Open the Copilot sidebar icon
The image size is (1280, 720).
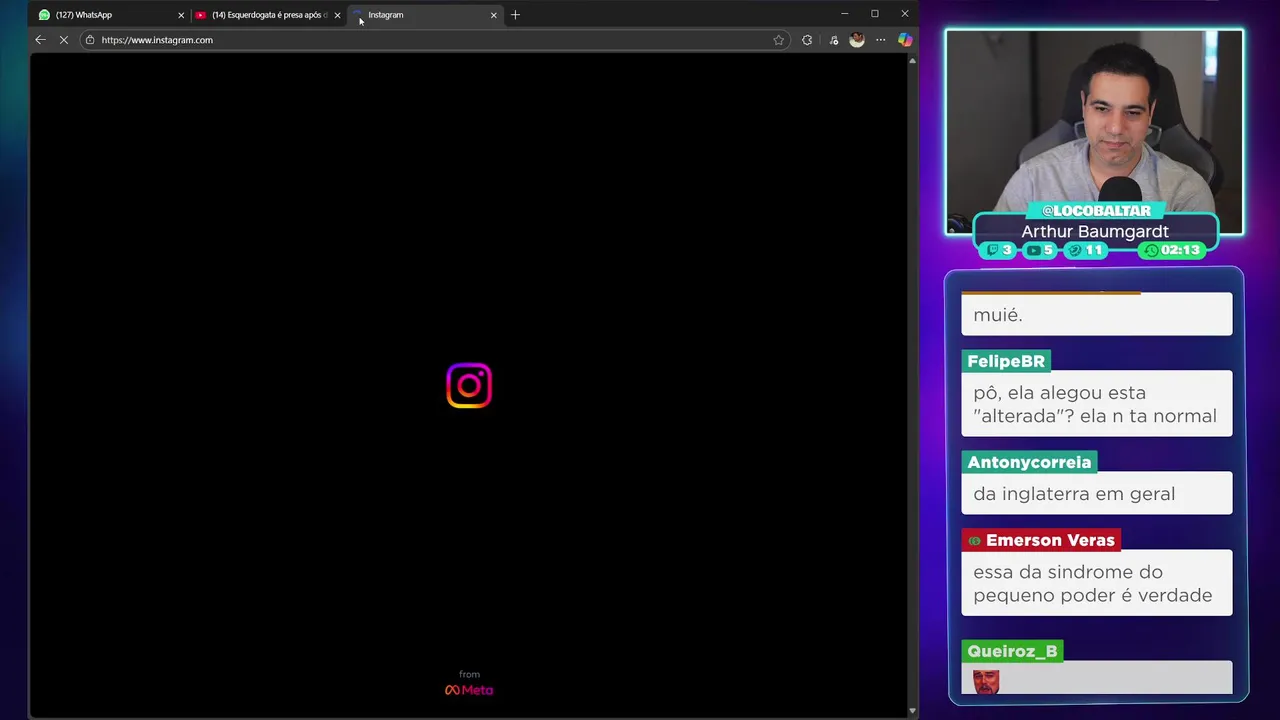point(905,40)
